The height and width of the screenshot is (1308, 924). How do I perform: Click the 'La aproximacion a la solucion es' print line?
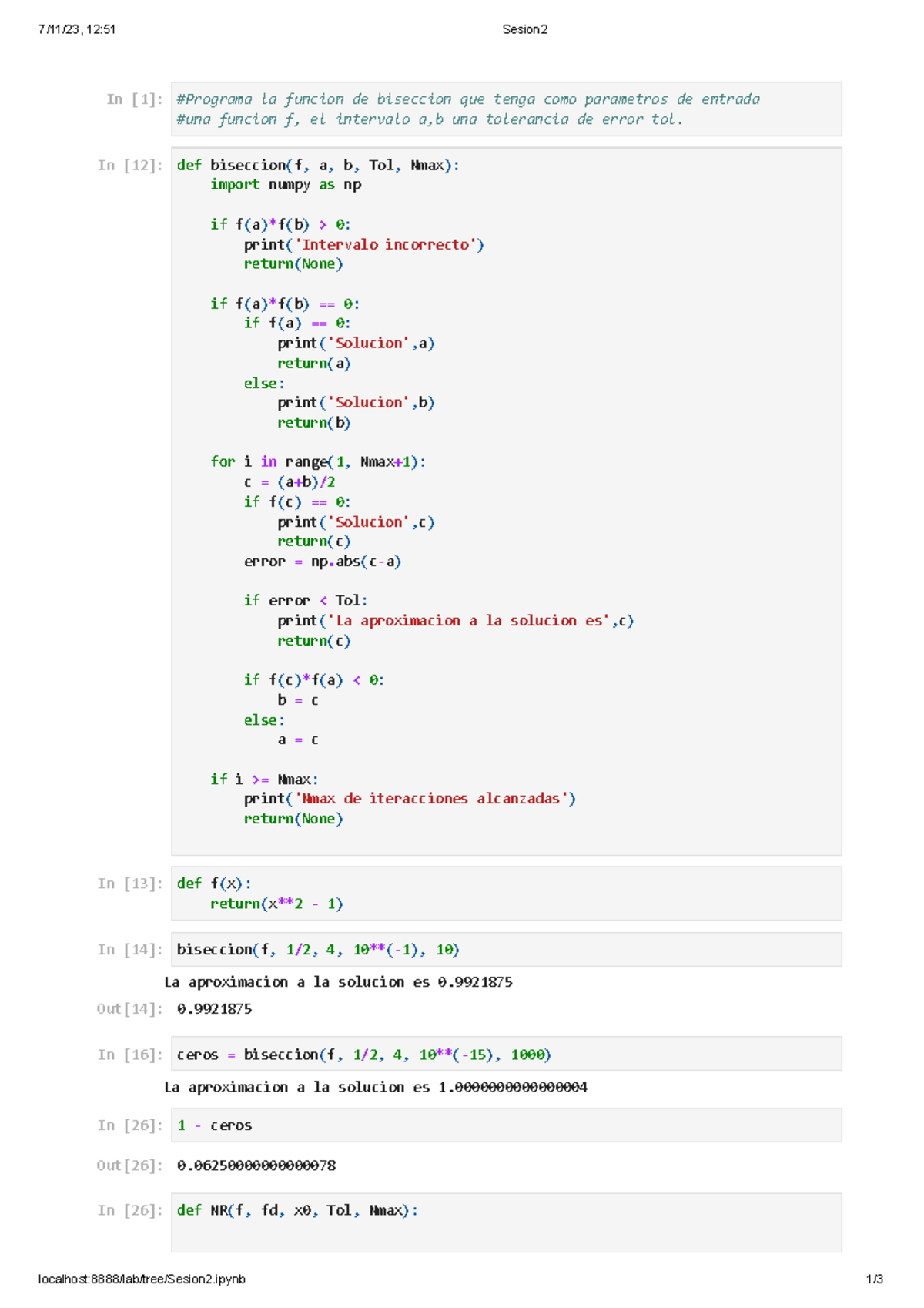[455, 620]
